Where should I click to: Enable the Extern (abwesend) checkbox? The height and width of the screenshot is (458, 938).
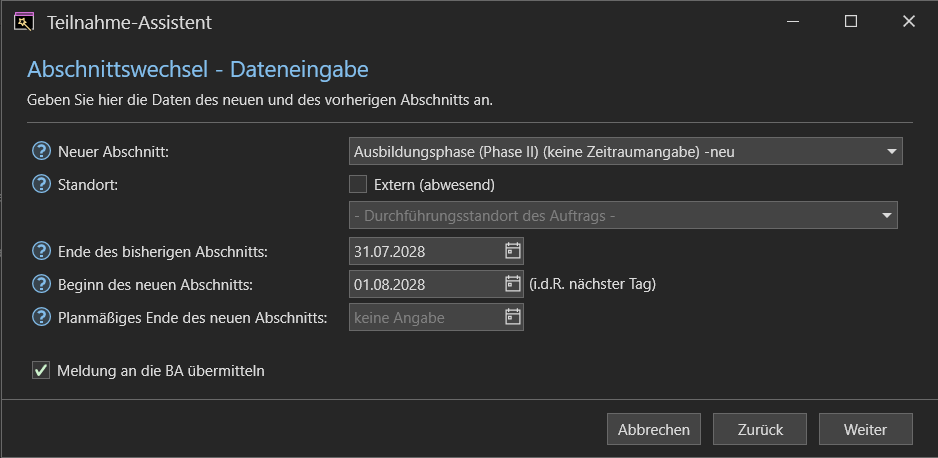coord(358,184)
